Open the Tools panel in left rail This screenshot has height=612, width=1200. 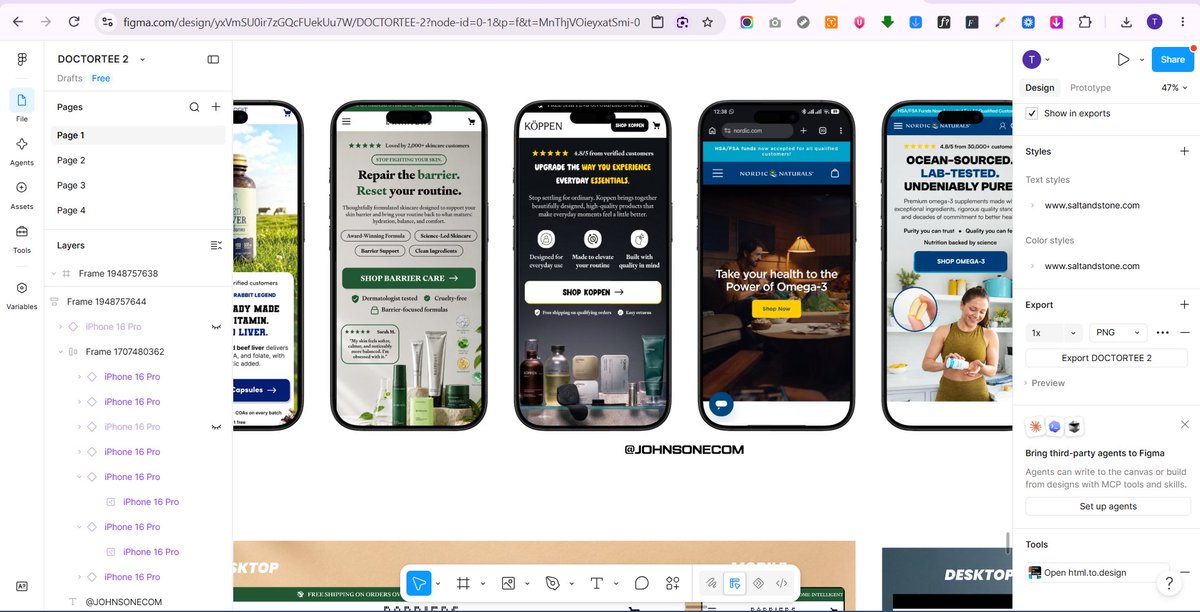[x=22, y=232]
